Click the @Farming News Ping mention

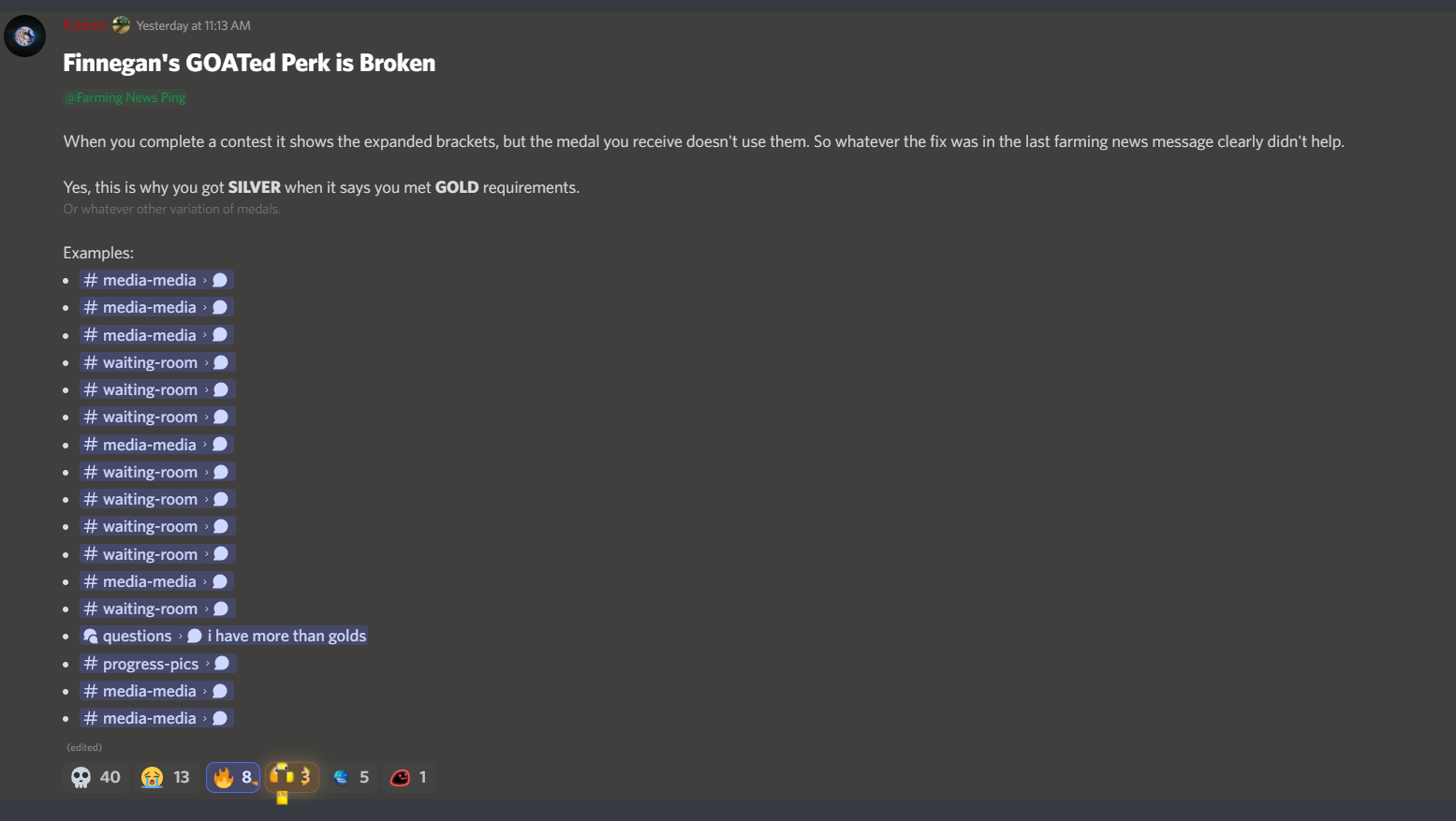pos(125,97)
